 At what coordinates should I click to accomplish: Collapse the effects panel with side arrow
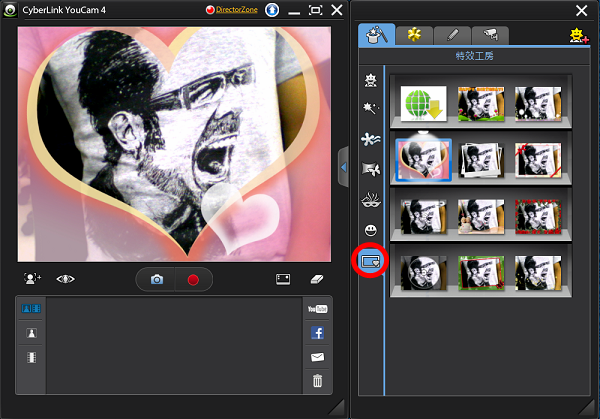tap(343, 167)
